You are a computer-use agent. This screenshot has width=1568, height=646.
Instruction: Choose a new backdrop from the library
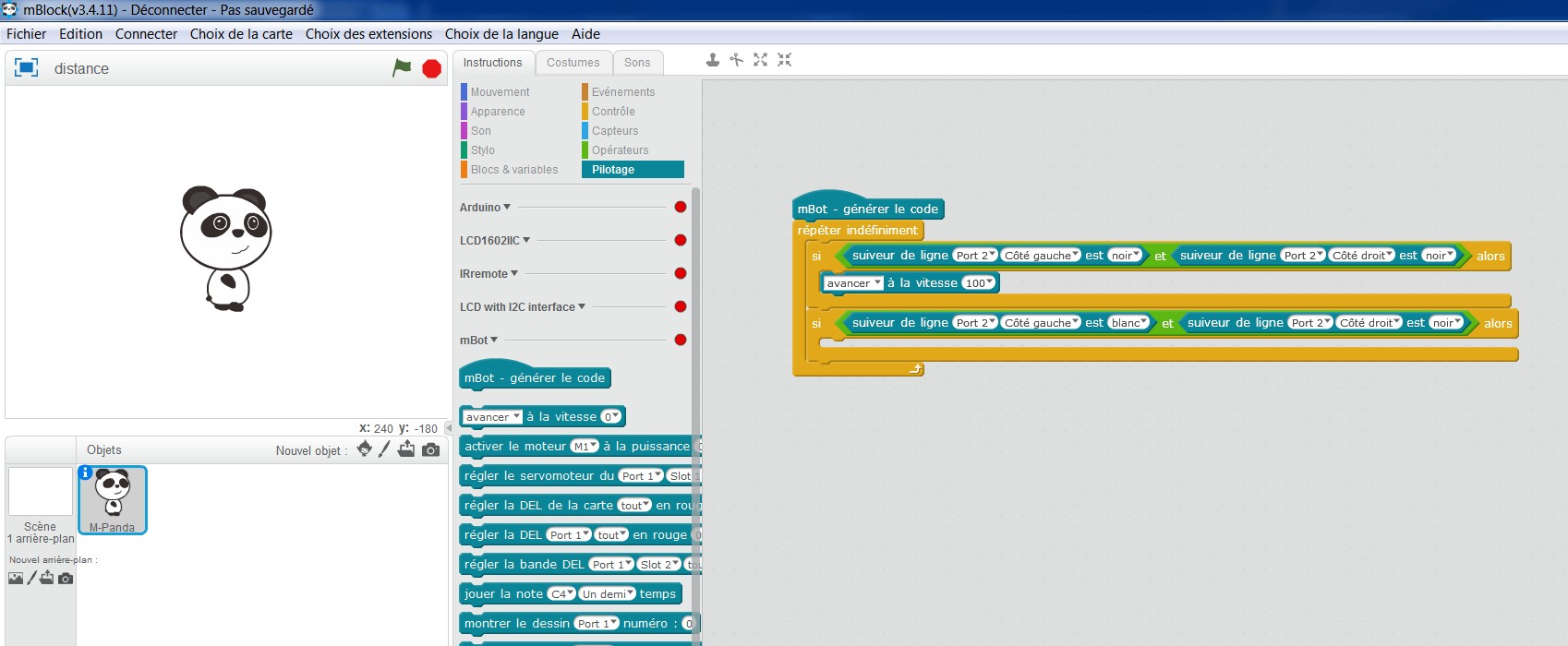coord(16,578)
